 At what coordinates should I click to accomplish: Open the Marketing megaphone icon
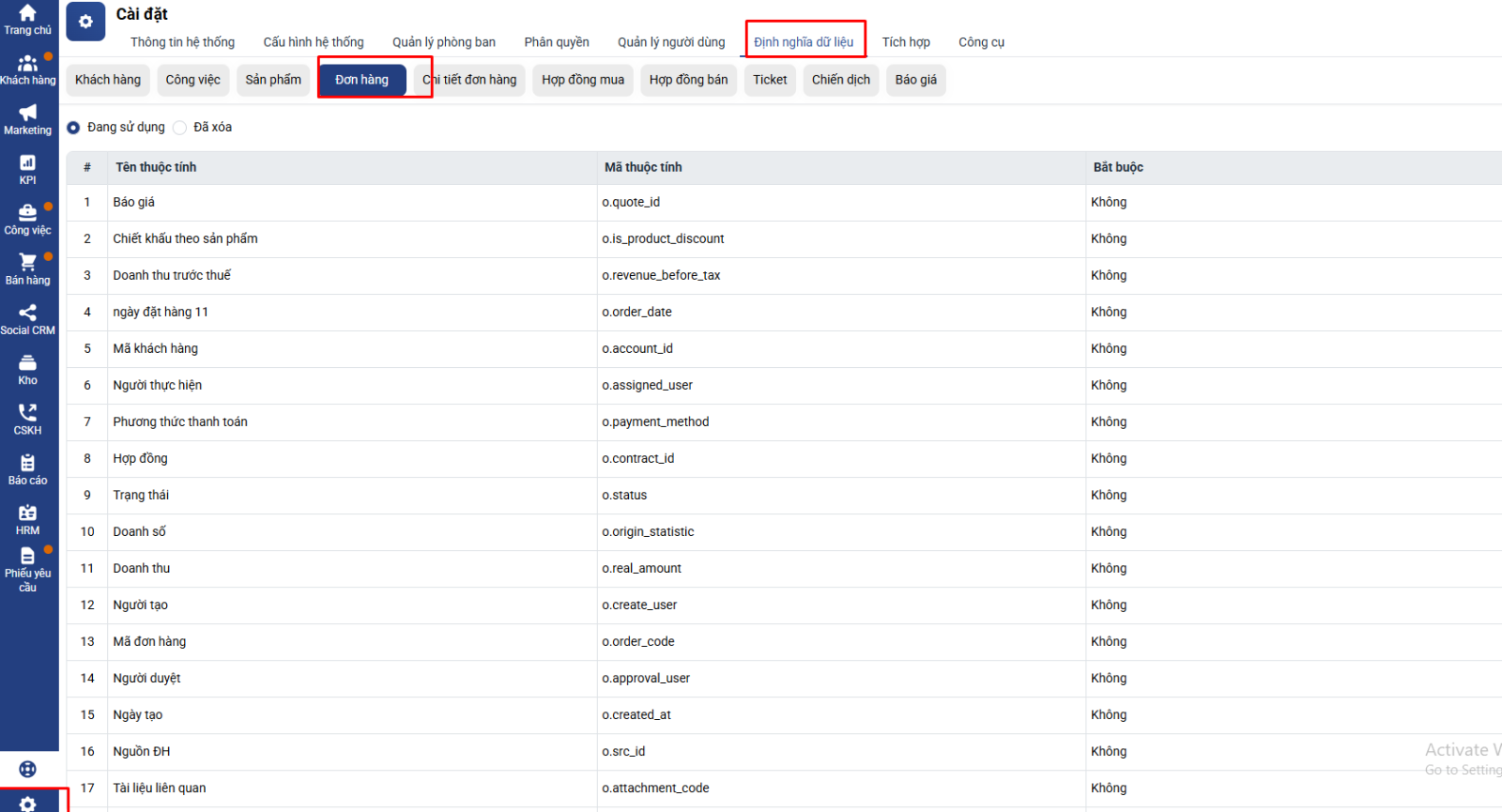27,119
